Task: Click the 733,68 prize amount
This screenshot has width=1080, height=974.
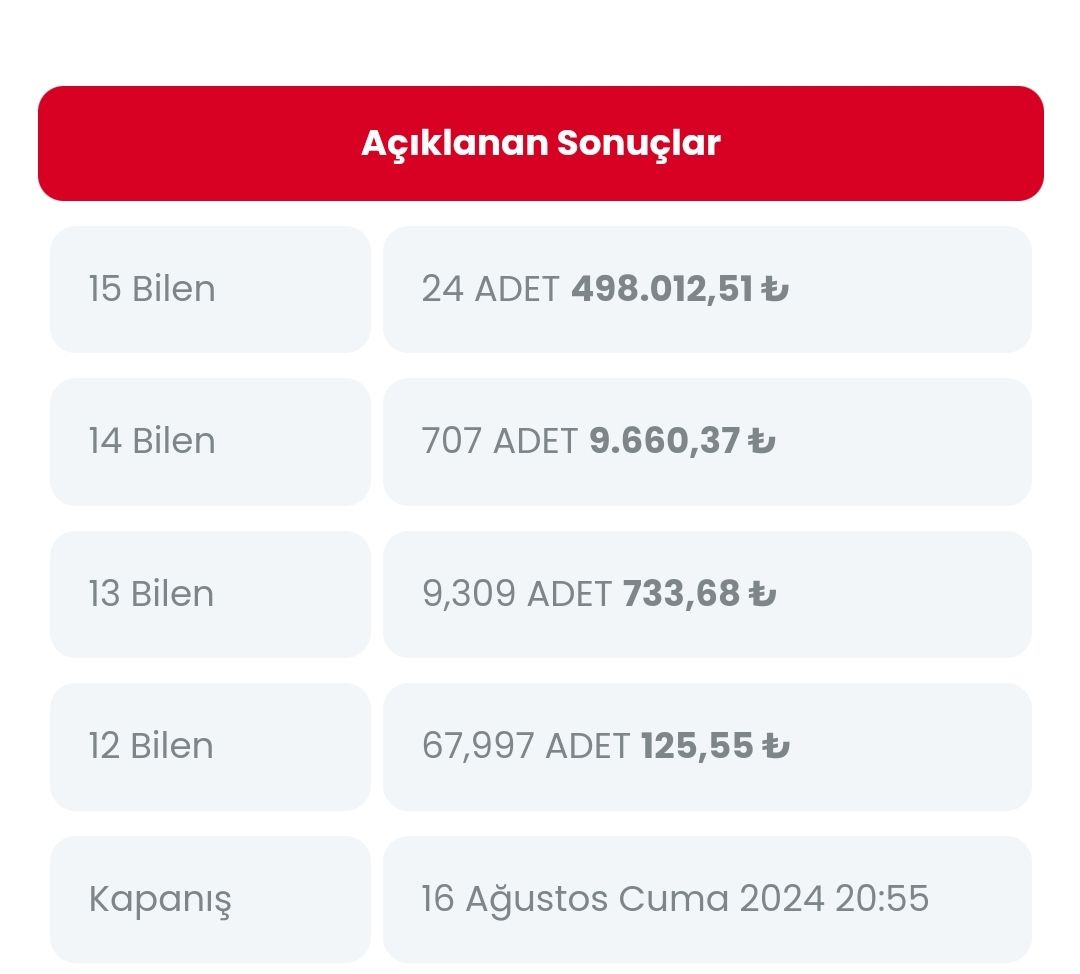Action: pyautogui.click(x=681, y=594)
